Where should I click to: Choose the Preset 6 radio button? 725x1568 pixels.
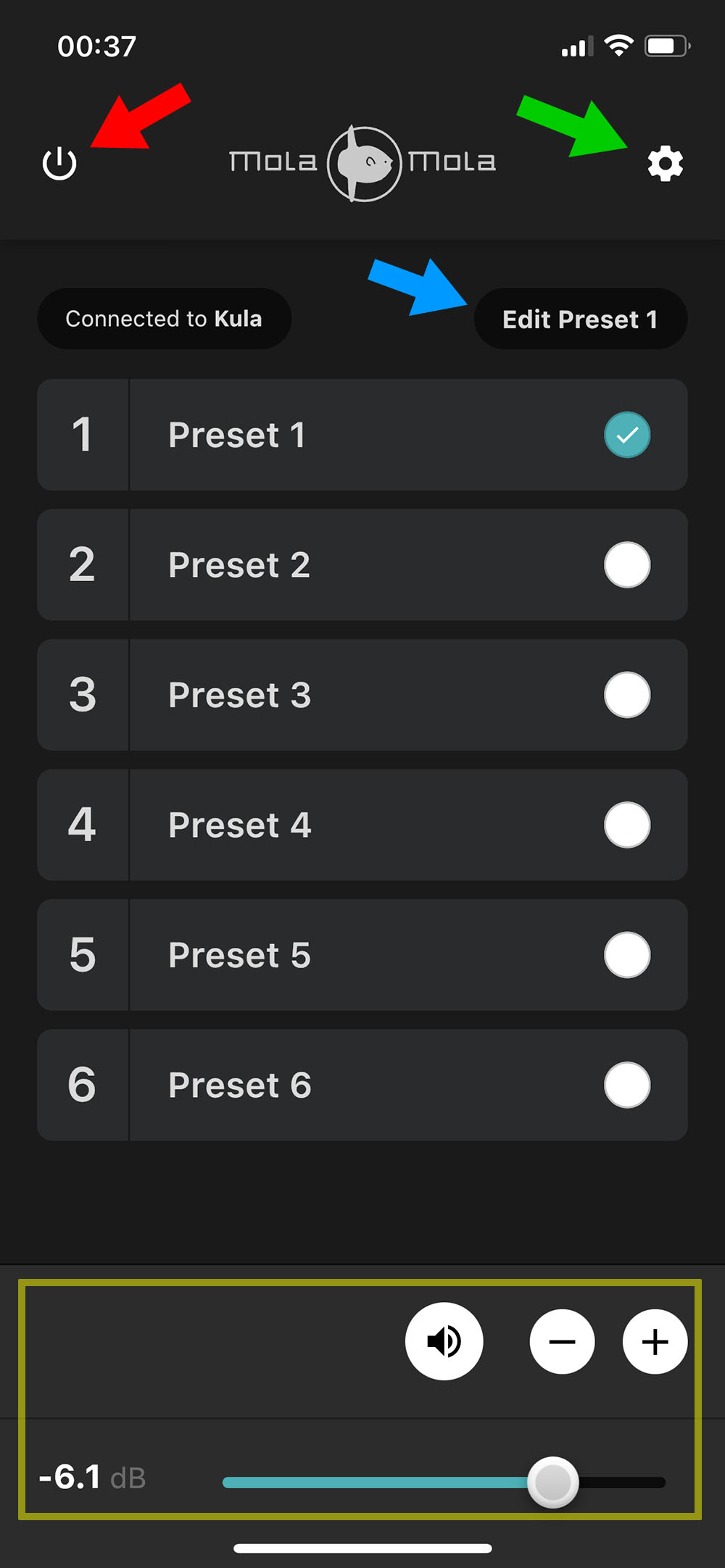pos(627,1085)
